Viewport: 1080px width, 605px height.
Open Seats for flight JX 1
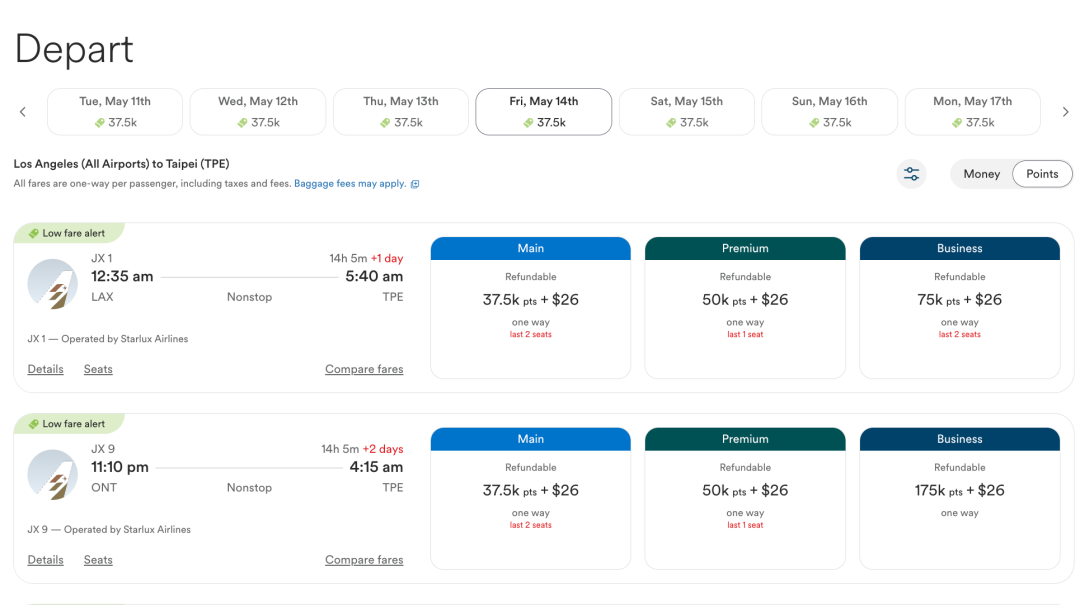pos(98,369)
